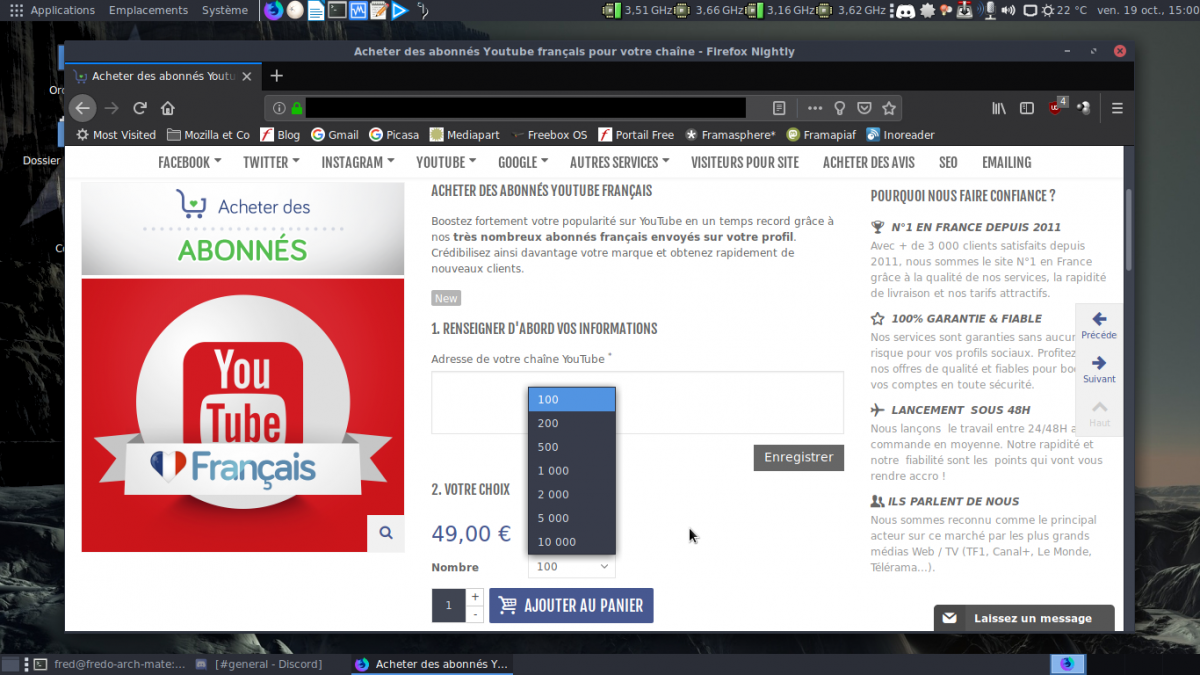Click the Enregistrer button
Viewport: 1200px width, 675px height.
pyautogui.click(x=798, y=457)
